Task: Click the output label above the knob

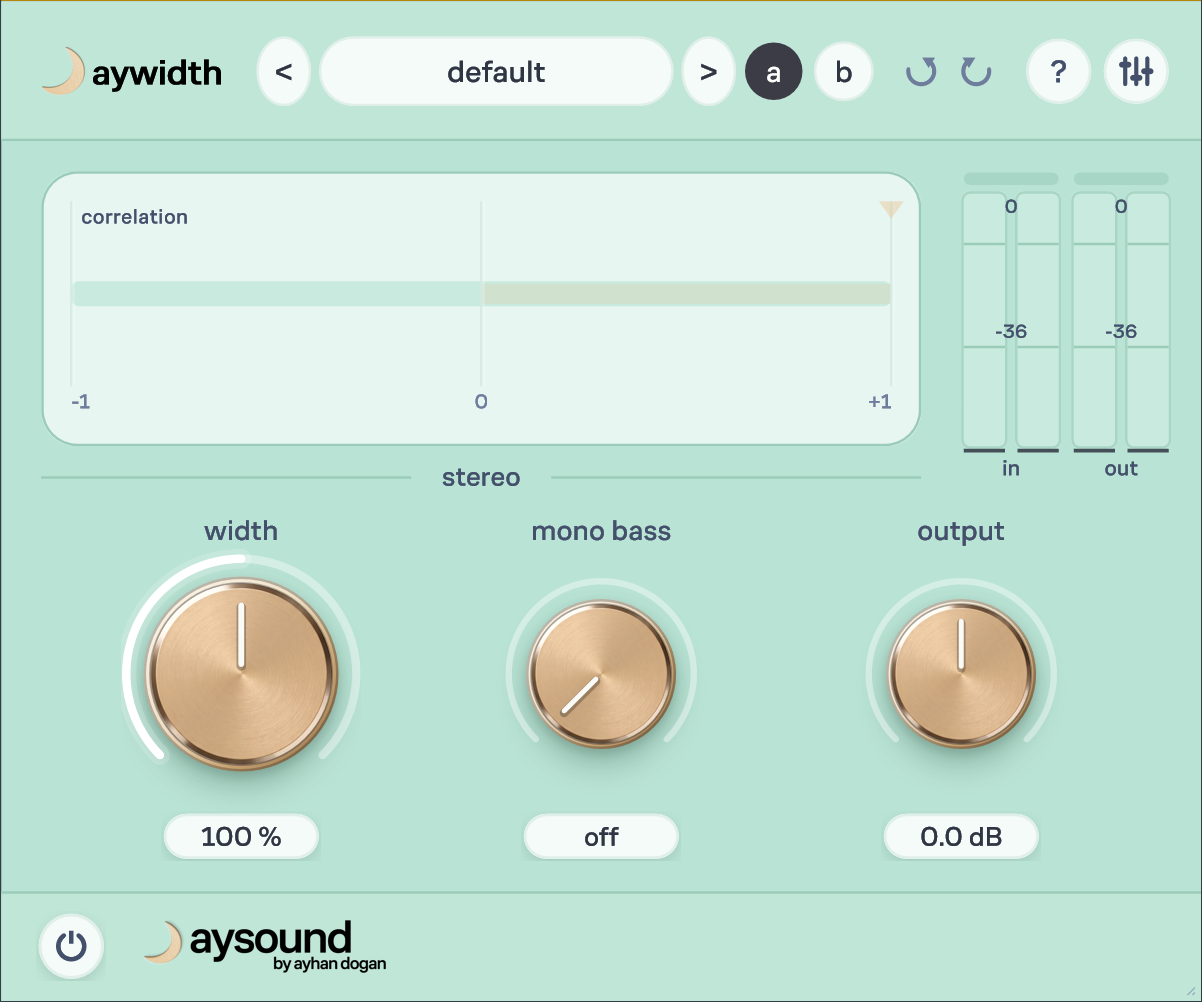Action: [x=961, y=532]
